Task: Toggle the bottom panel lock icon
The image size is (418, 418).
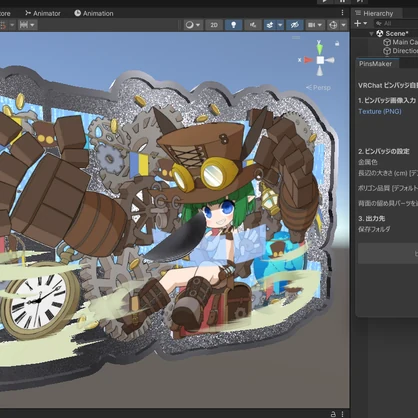Action: 333,414
